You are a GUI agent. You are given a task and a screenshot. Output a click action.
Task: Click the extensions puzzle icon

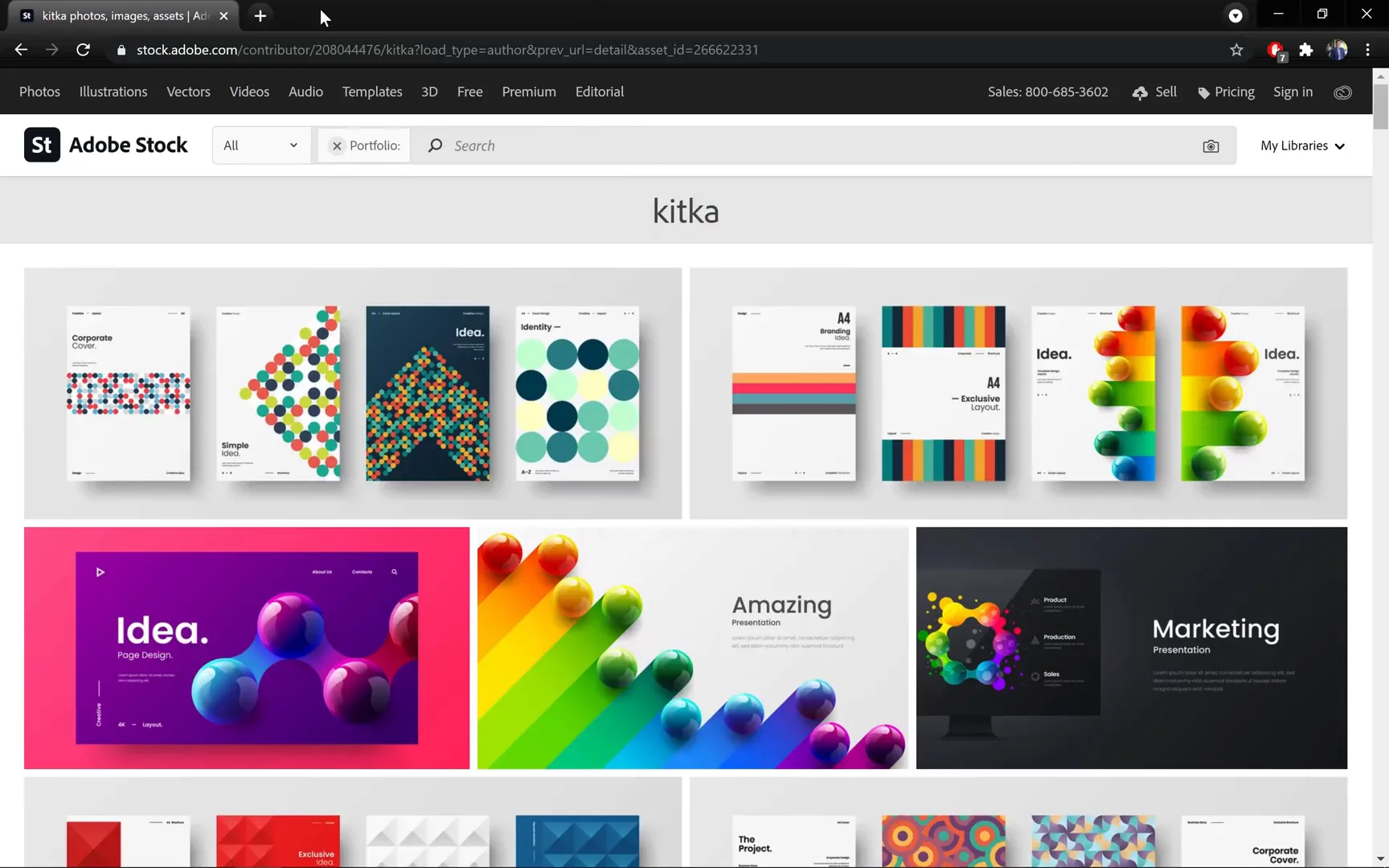[1306, 49]
